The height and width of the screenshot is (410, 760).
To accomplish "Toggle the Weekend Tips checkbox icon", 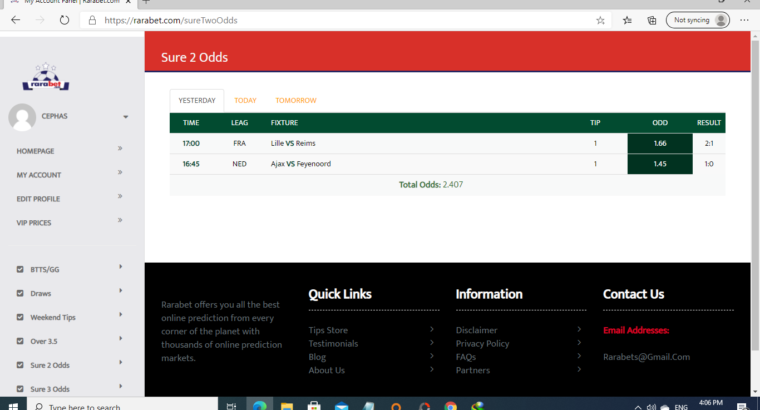I will pos(20,317).
